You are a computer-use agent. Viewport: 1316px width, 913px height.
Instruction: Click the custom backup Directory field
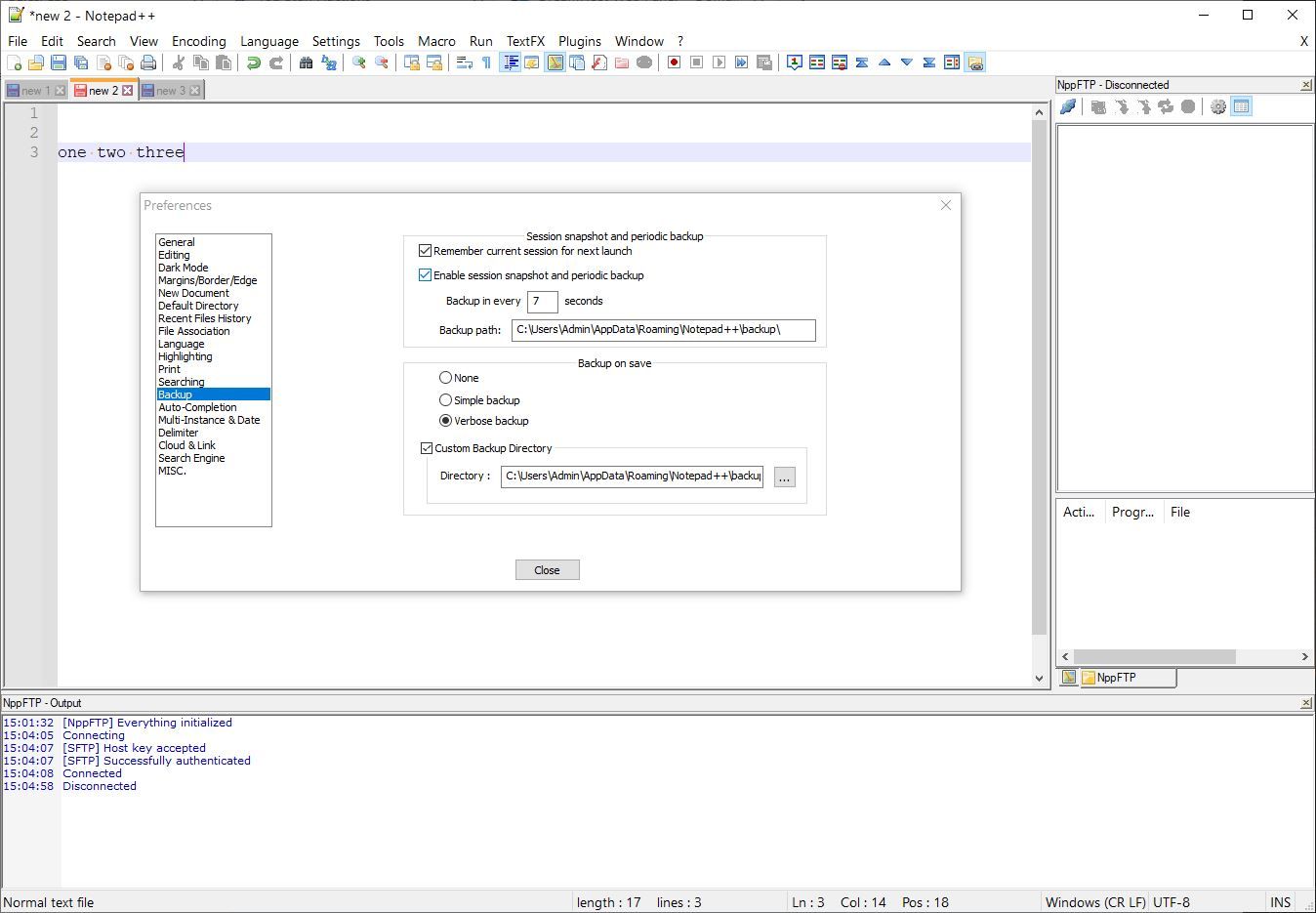(632, 477)
